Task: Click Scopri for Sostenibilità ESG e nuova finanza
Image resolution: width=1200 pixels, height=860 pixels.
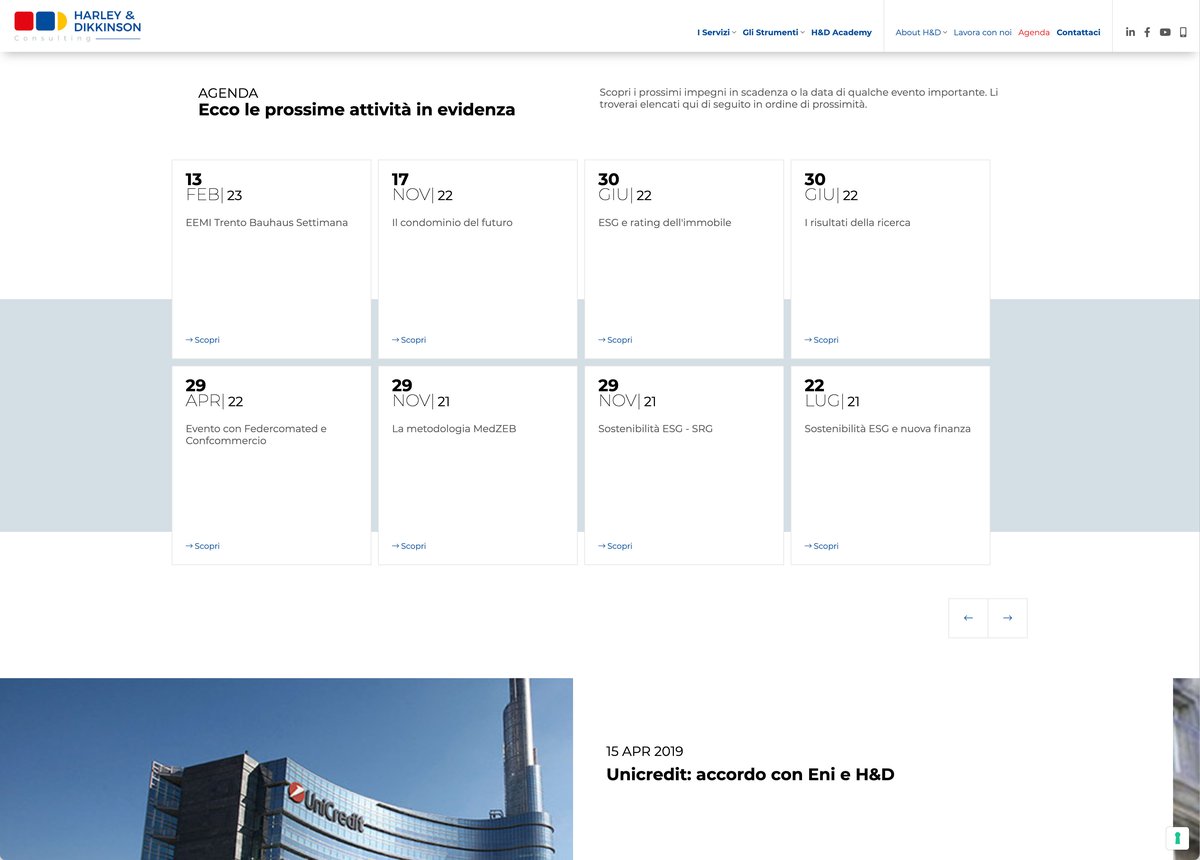Action: (x=822, y=546)
